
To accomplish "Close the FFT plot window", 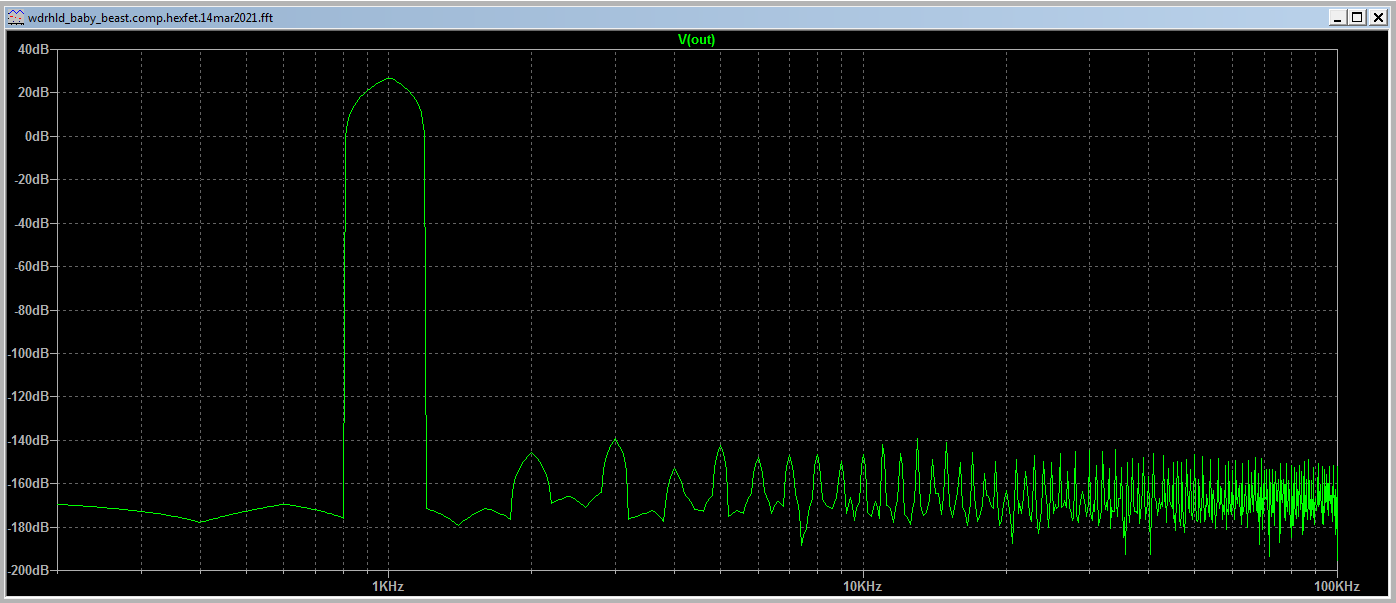I will tap(1377, 17).
